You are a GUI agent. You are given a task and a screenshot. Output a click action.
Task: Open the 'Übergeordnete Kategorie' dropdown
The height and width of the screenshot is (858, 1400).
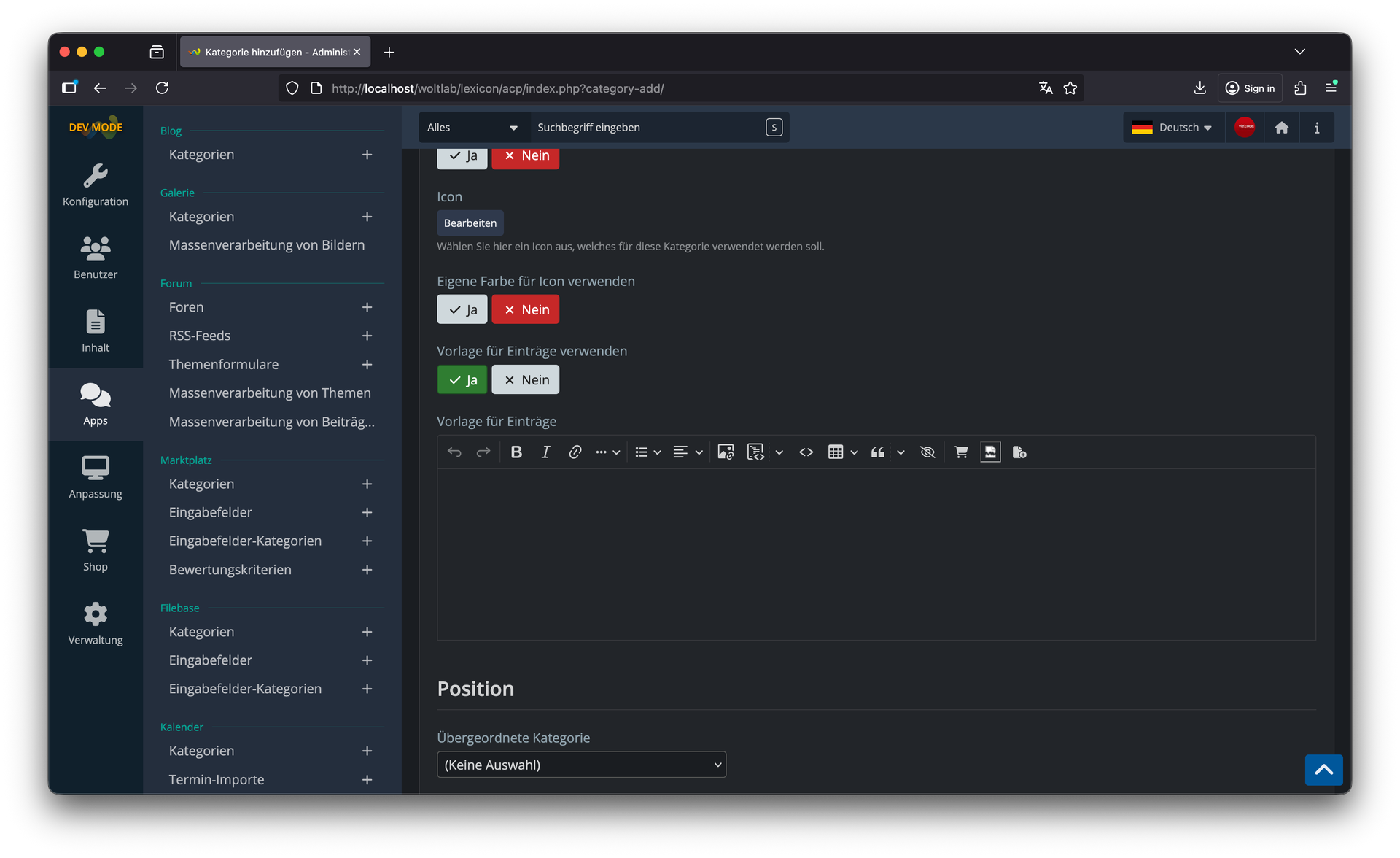click(581, 765)
